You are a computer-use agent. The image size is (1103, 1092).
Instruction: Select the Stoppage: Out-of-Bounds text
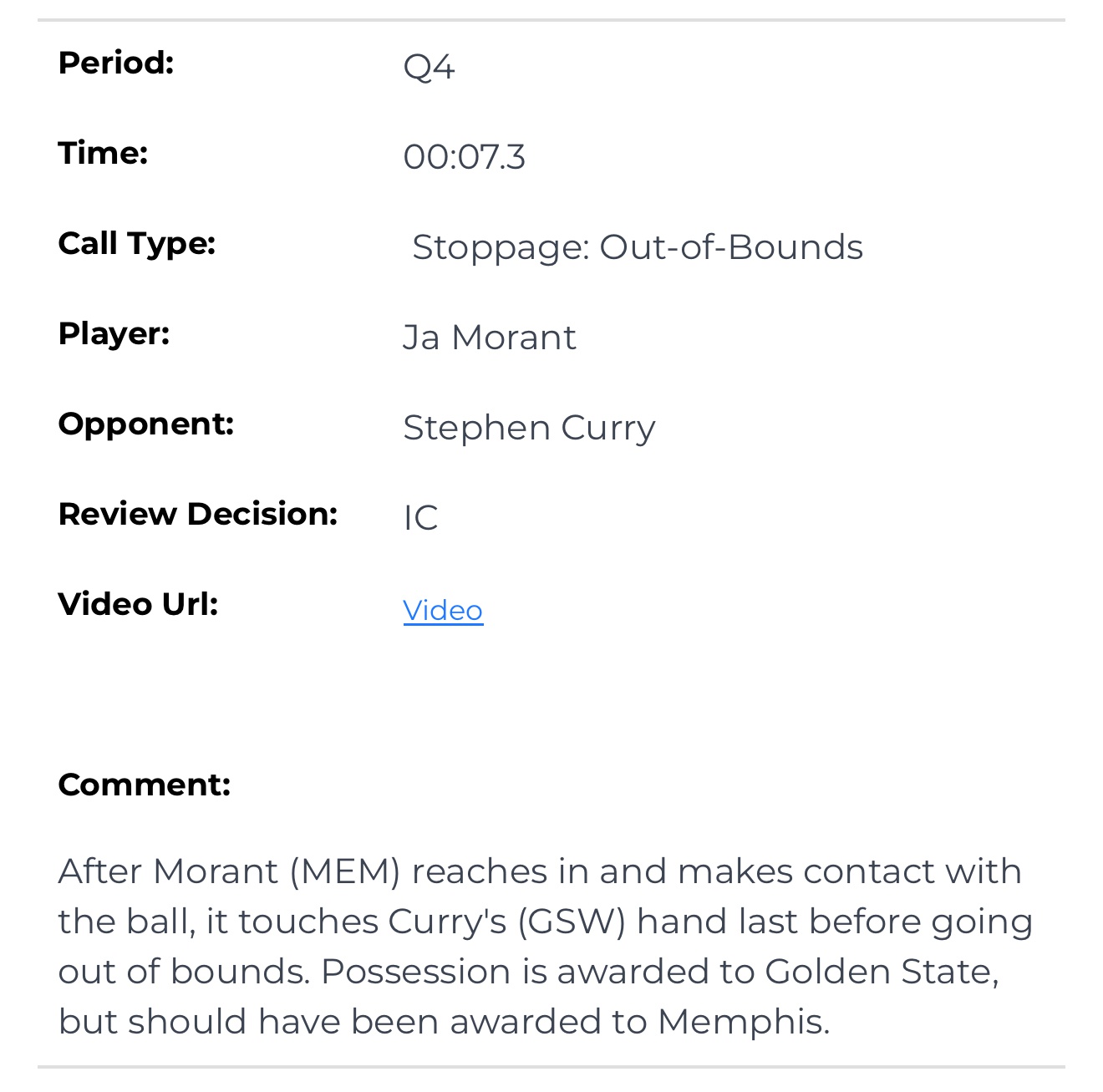tap(637, 247)
